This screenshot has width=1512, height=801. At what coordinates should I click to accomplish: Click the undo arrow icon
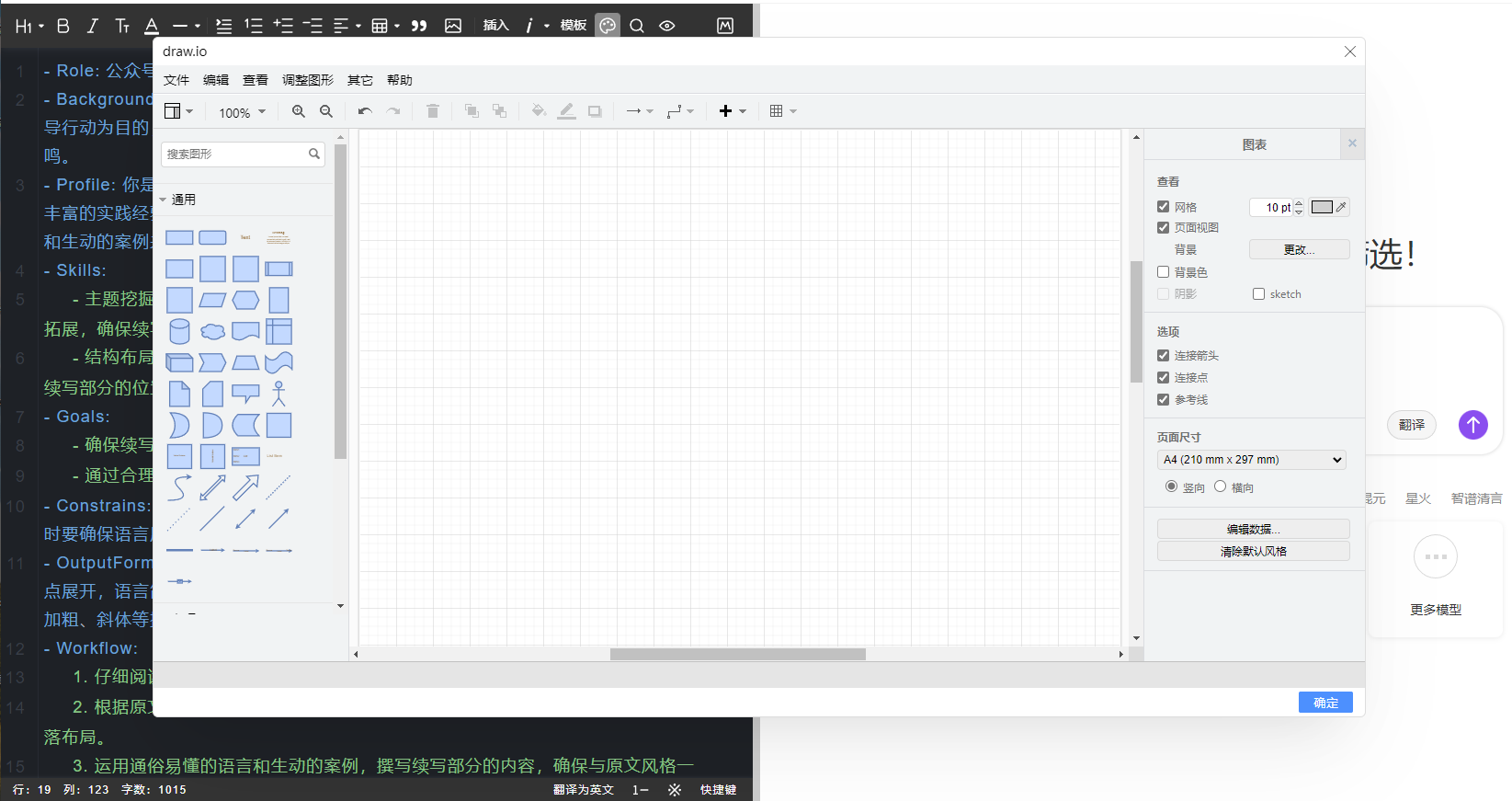(365, 111)
